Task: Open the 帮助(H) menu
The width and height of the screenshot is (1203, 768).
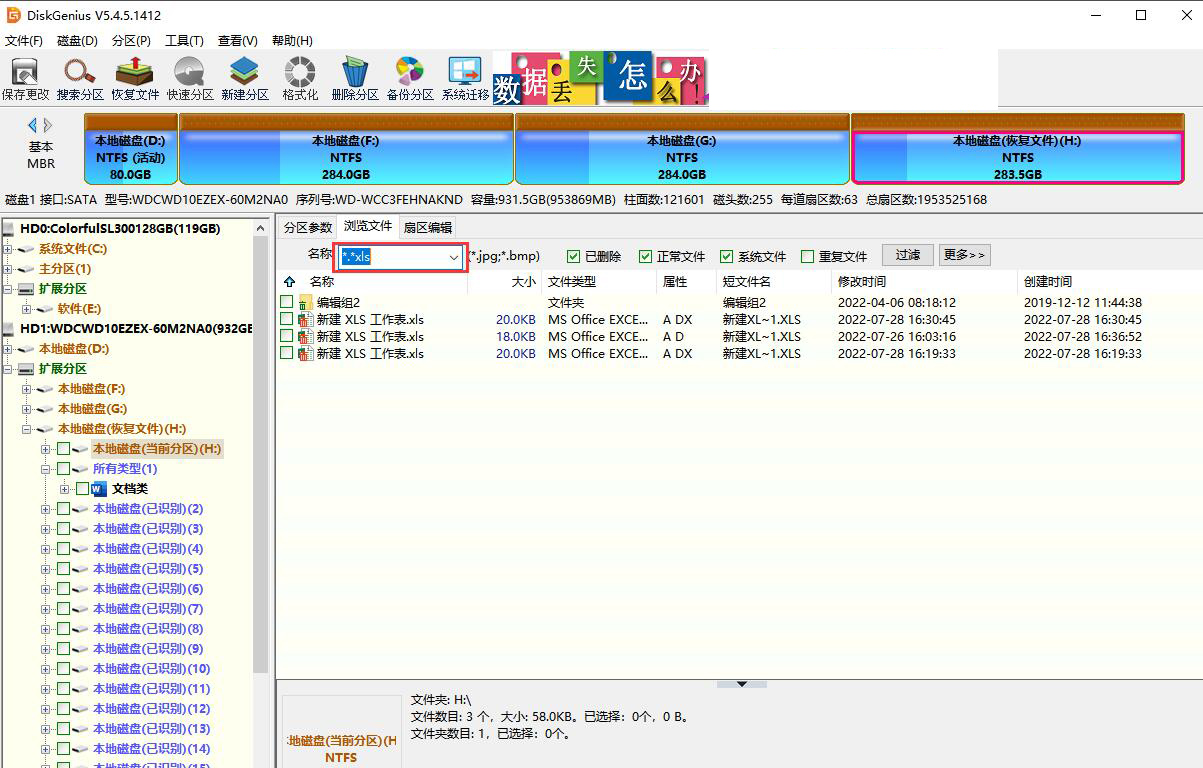Action: click(x=291, y=40)
